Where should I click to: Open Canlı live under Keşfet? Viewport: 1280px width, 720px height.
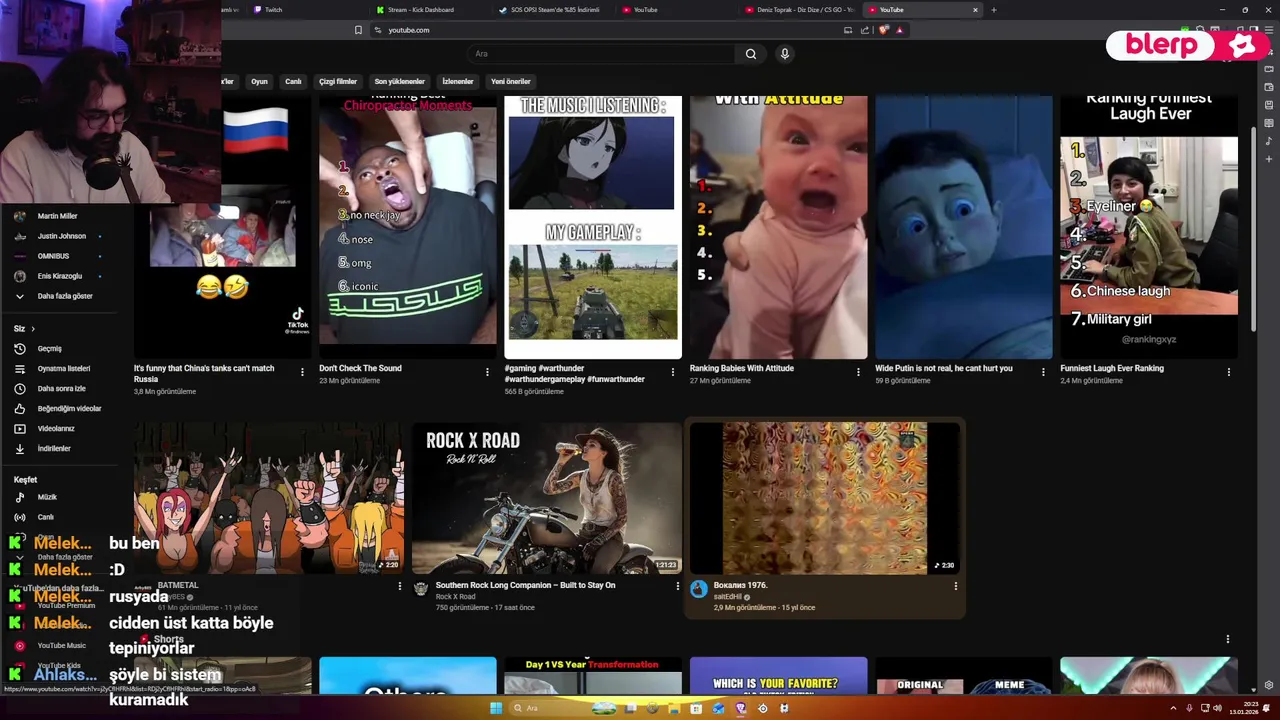45,517
